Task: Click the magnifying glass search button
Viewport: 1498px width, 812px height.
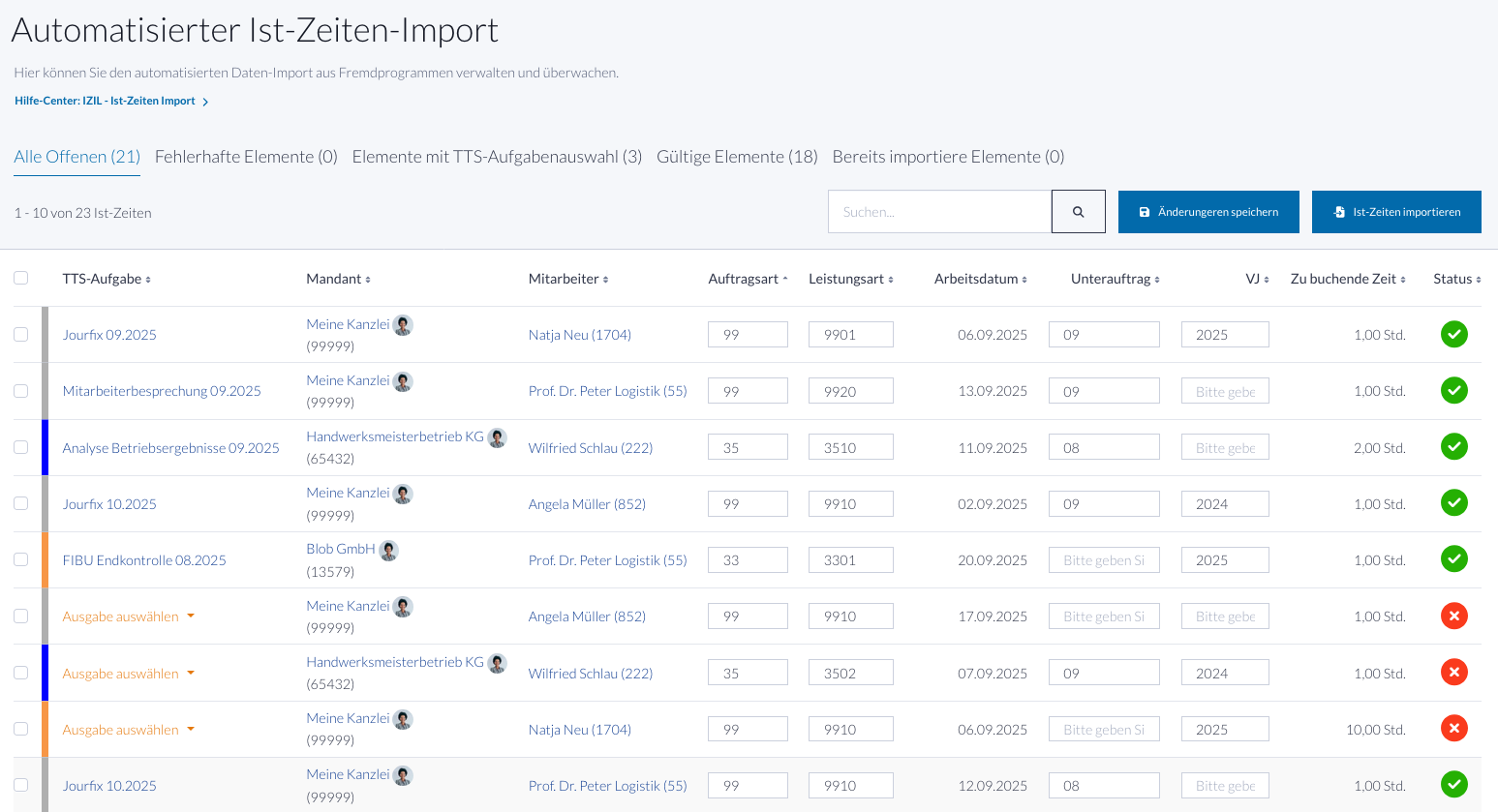Action: (1078, 212)
